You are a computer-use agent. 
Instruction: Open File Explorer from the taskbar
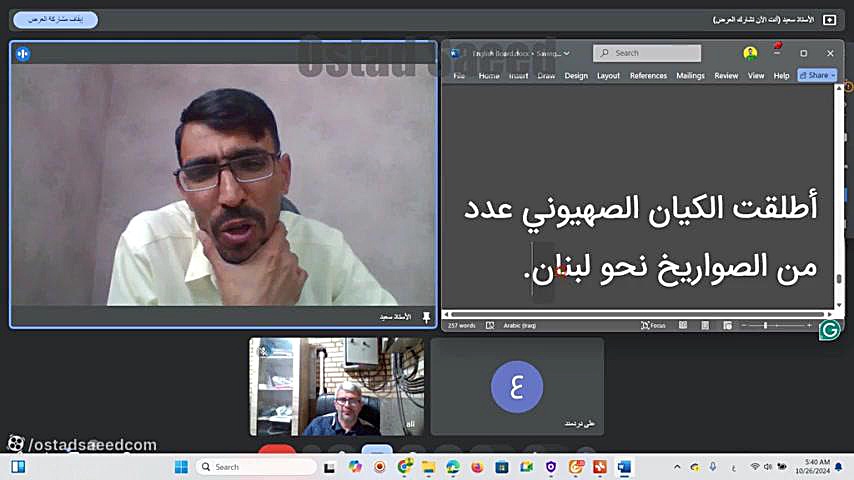[x=429, y=467]
